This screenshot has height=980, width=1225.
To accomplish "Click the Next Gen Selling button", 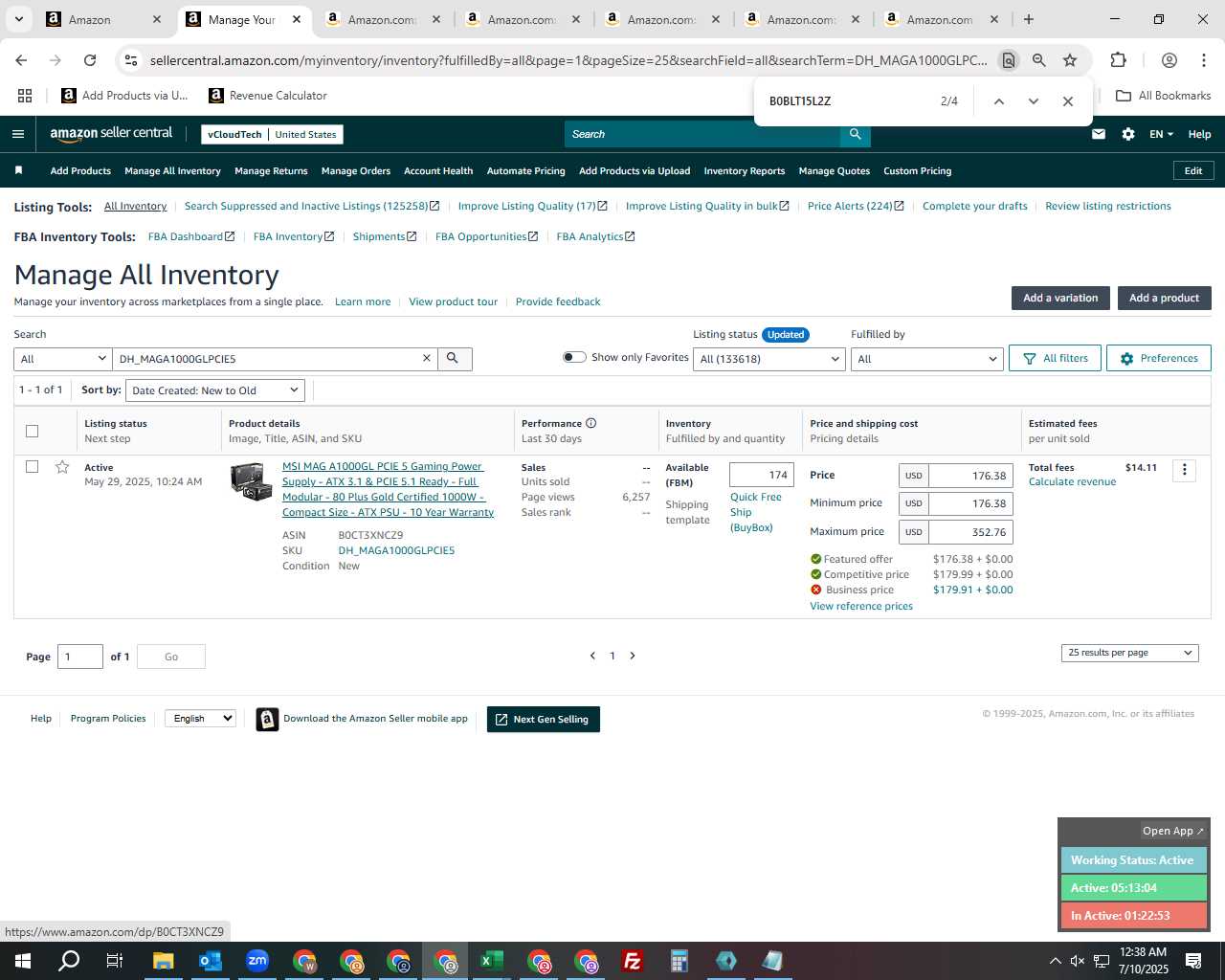I will [544, 720].
